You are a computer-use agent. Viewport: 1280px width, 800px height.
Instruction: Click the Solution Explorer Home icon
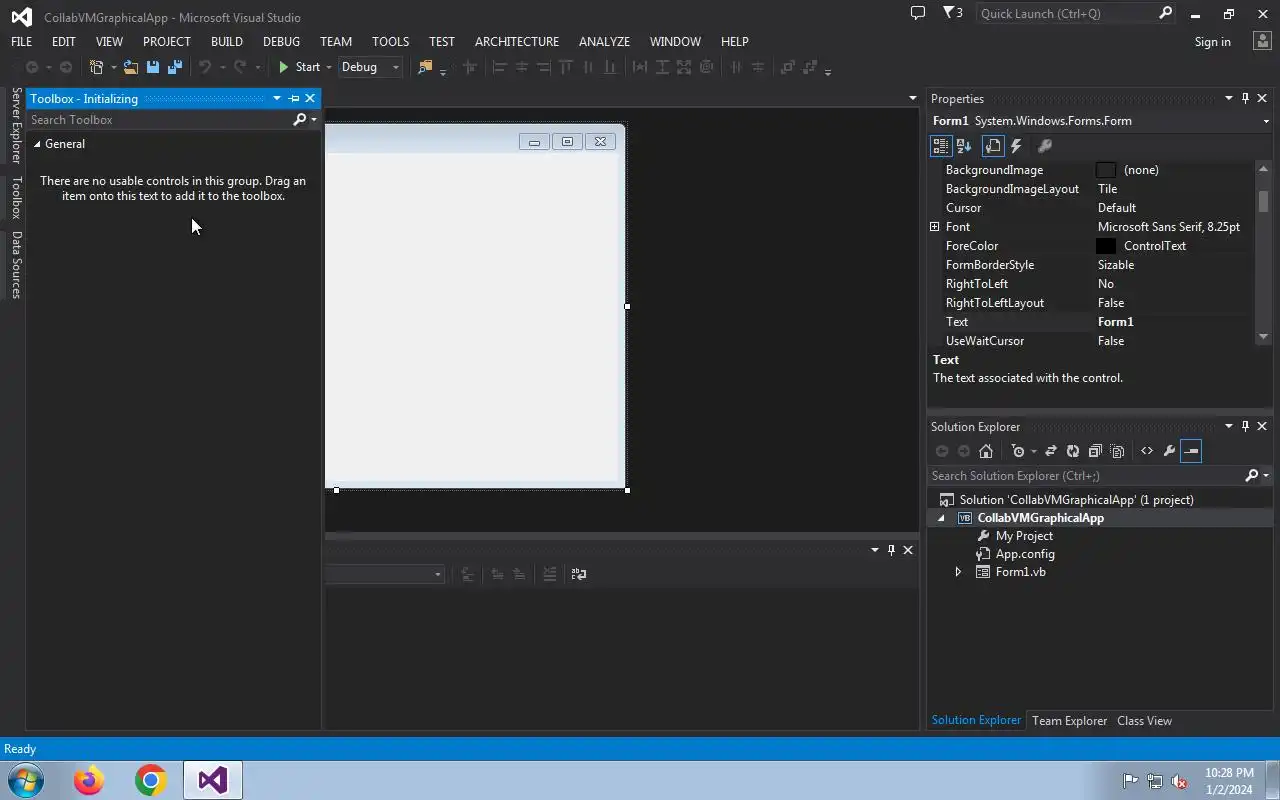986,451
